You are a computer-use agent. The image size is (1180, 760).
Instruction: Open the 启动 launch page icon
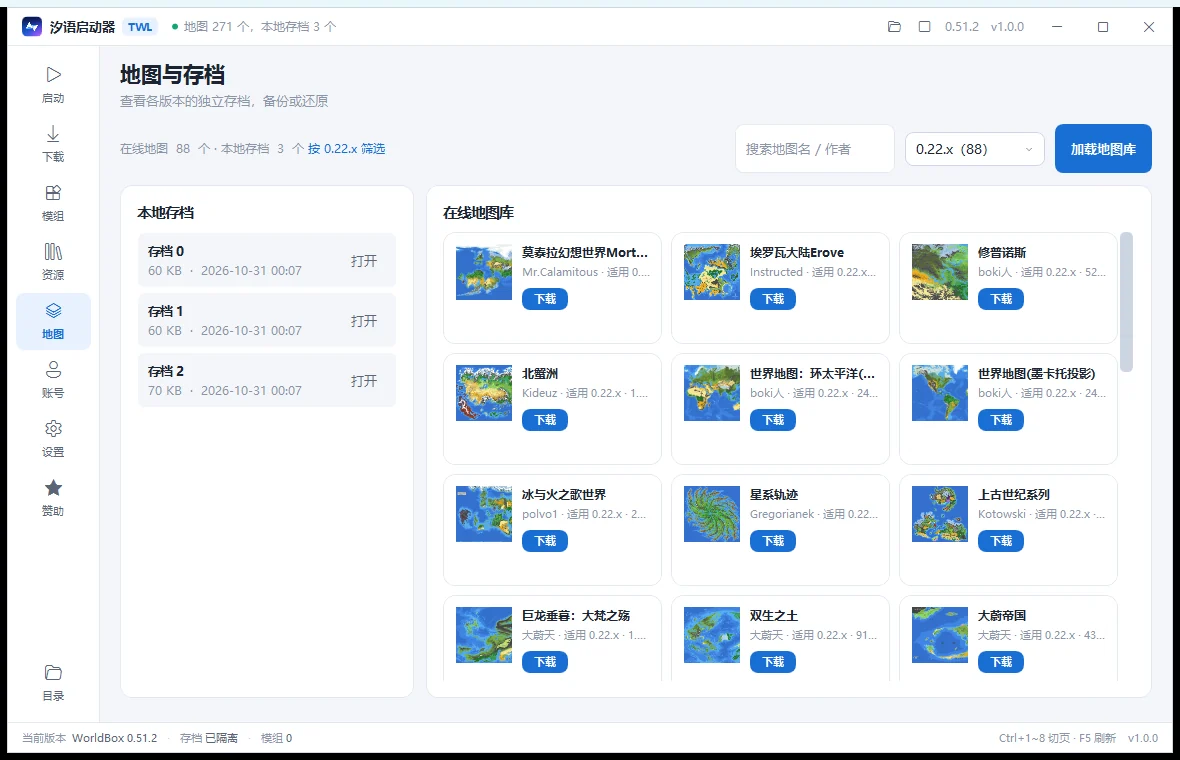pos(53,74)
